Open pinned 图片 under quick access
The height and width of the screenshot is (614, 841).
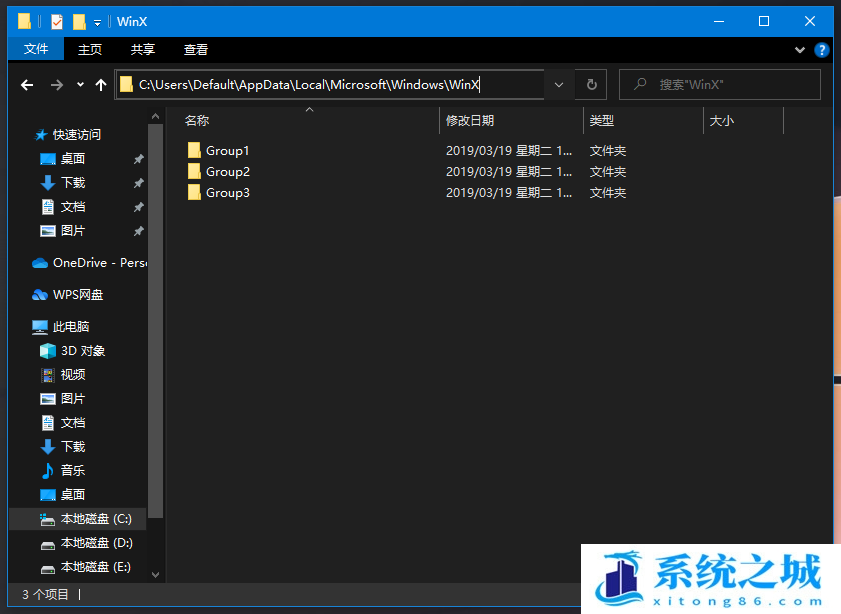(72, 231)
